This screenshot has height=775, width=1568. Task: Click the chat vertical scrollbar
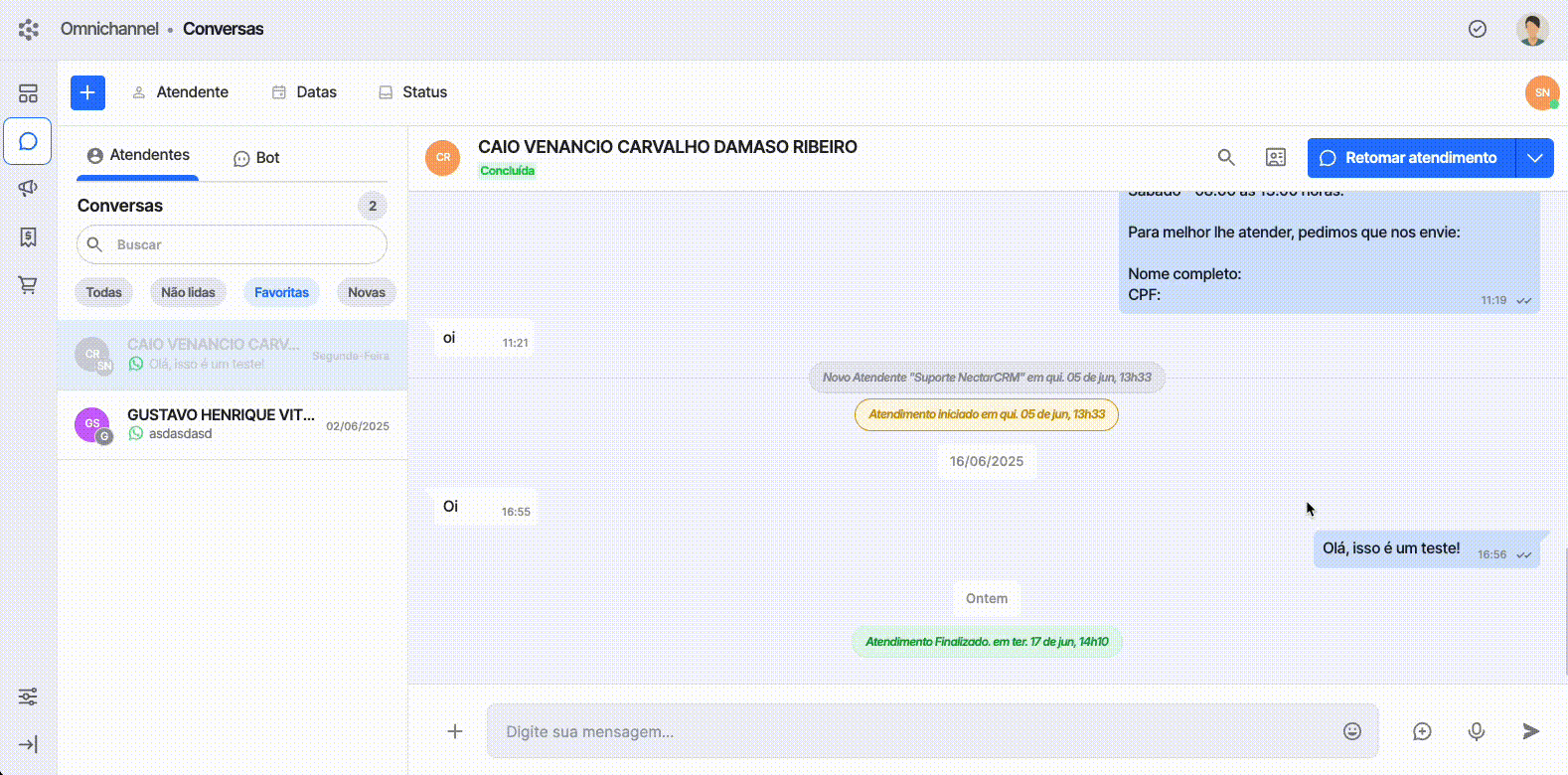pyautogui.click(x=1564, y=611)
